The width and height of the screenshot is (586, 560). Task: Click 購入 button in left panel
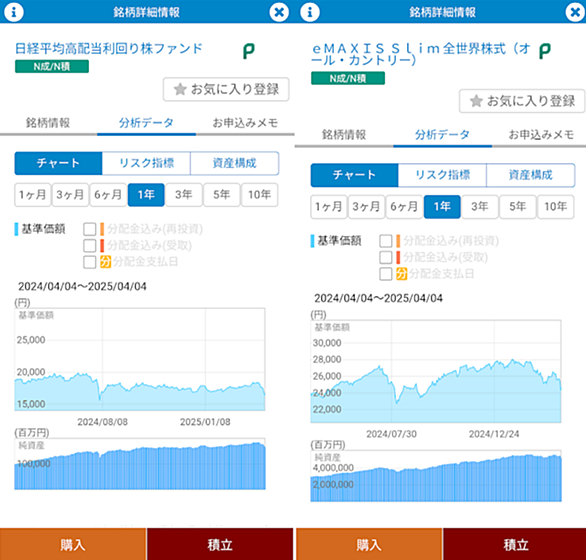(73, 544)
